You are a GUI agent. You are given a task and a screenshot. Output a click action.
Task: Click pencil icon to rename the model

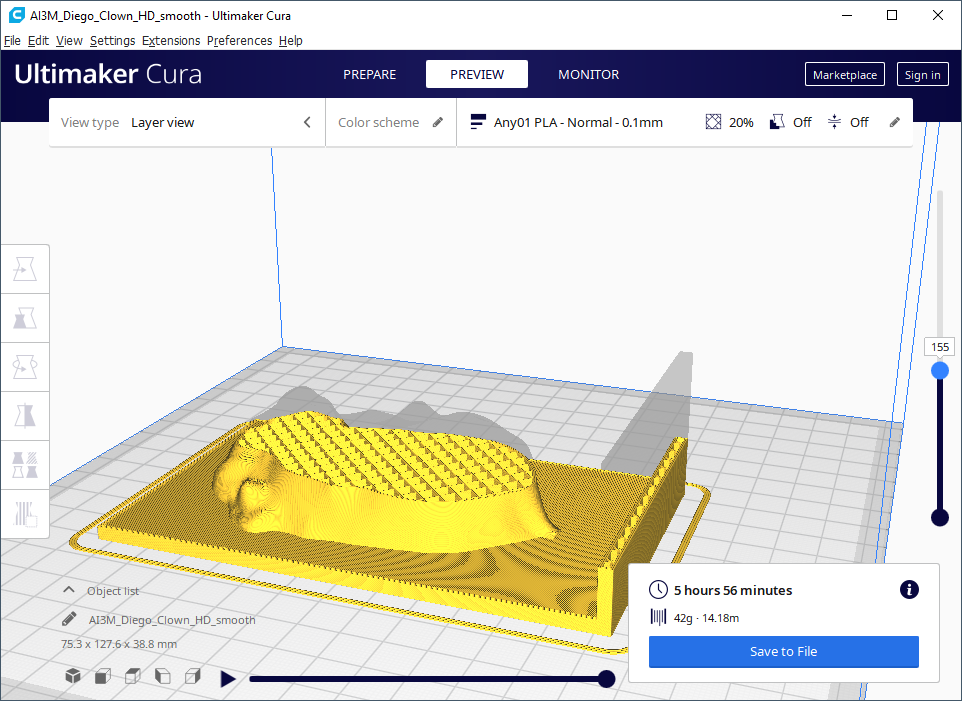coord(69,619)
